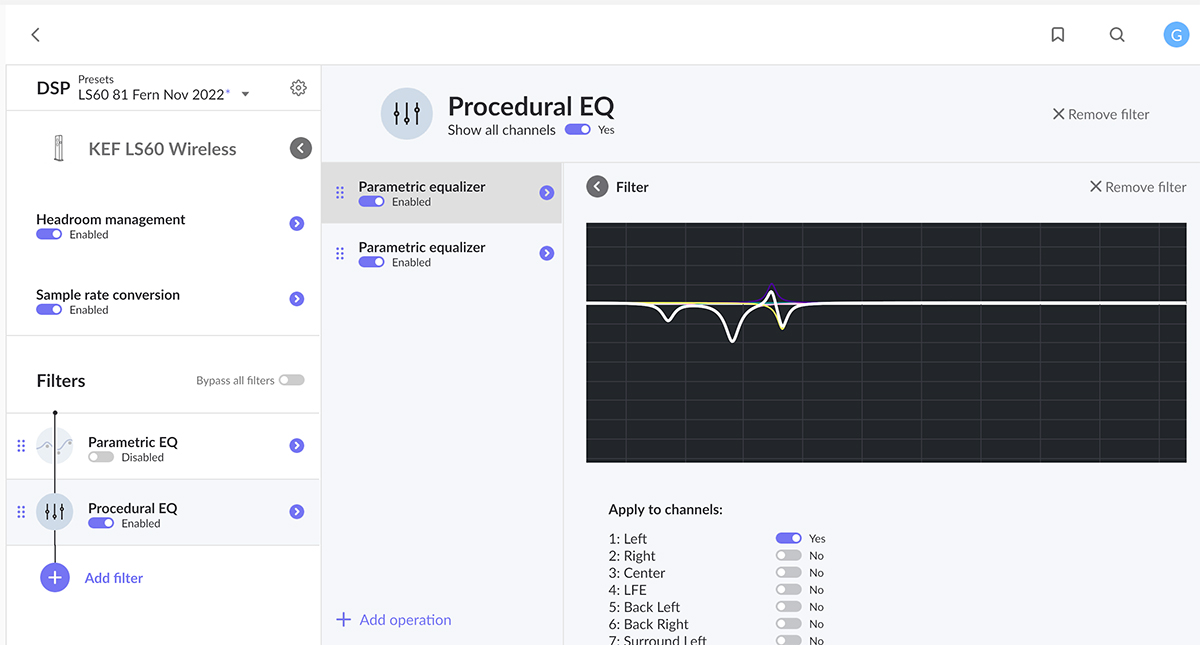Image resolution: width=1200 pixels, height=645 pixels.
Task: Enable channel 3: Center switch
Action: (x=789, y=573)
